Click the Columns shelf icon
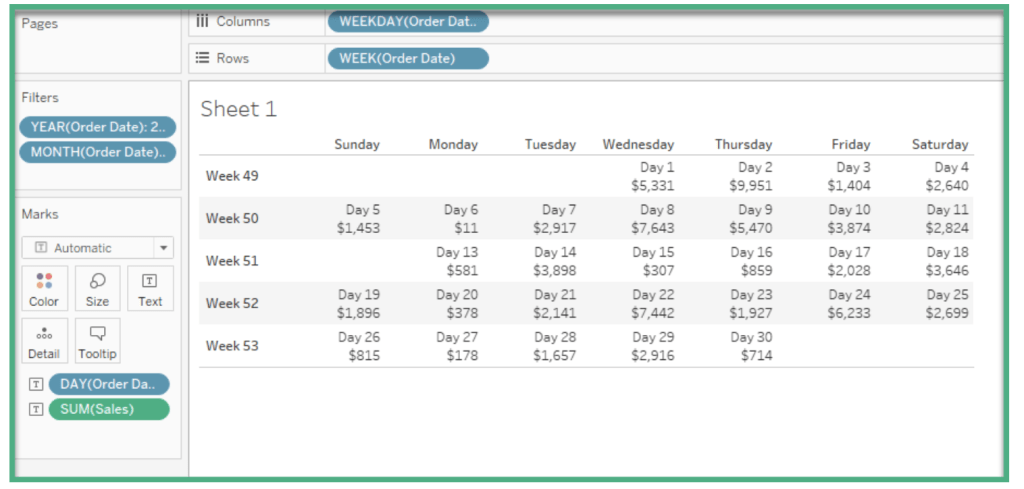Screen dimensions: 1024x489 (x=202, y=21)
